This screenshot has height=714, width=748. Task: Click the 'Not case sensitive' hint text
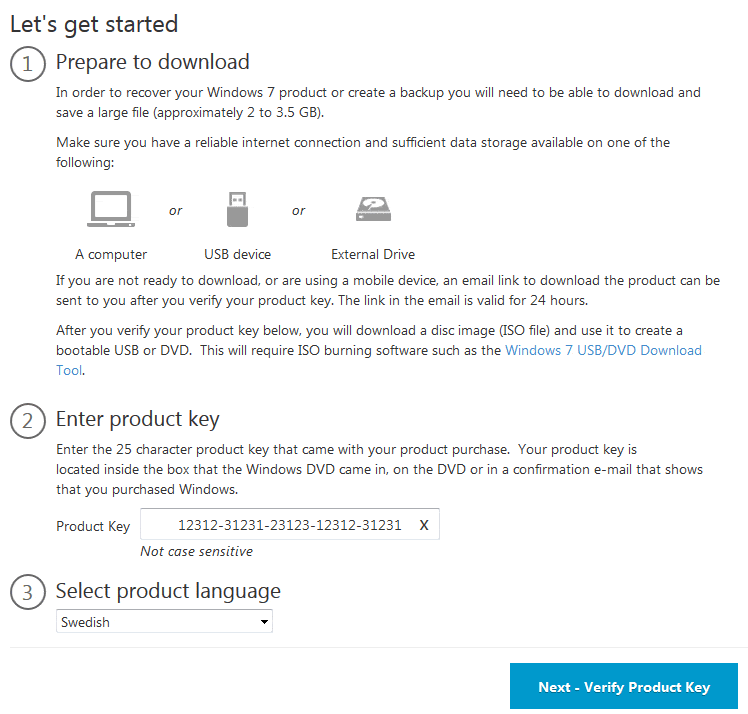(197, 551)
